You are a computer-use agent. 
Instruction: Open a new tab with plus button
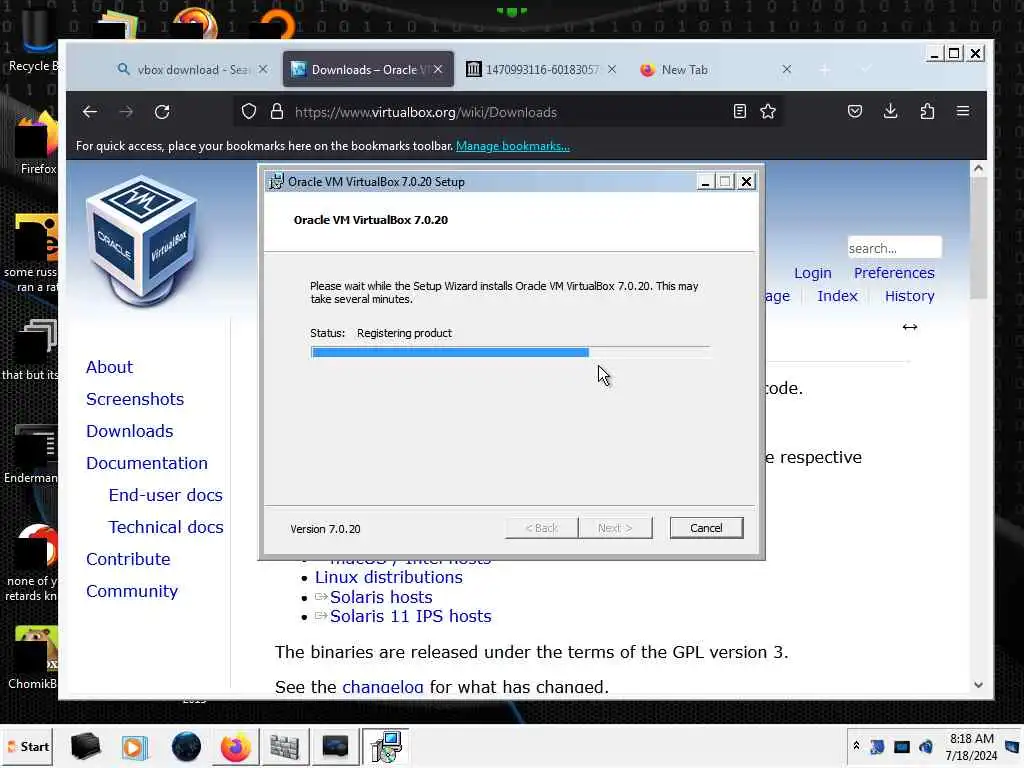tap(824, 69)
